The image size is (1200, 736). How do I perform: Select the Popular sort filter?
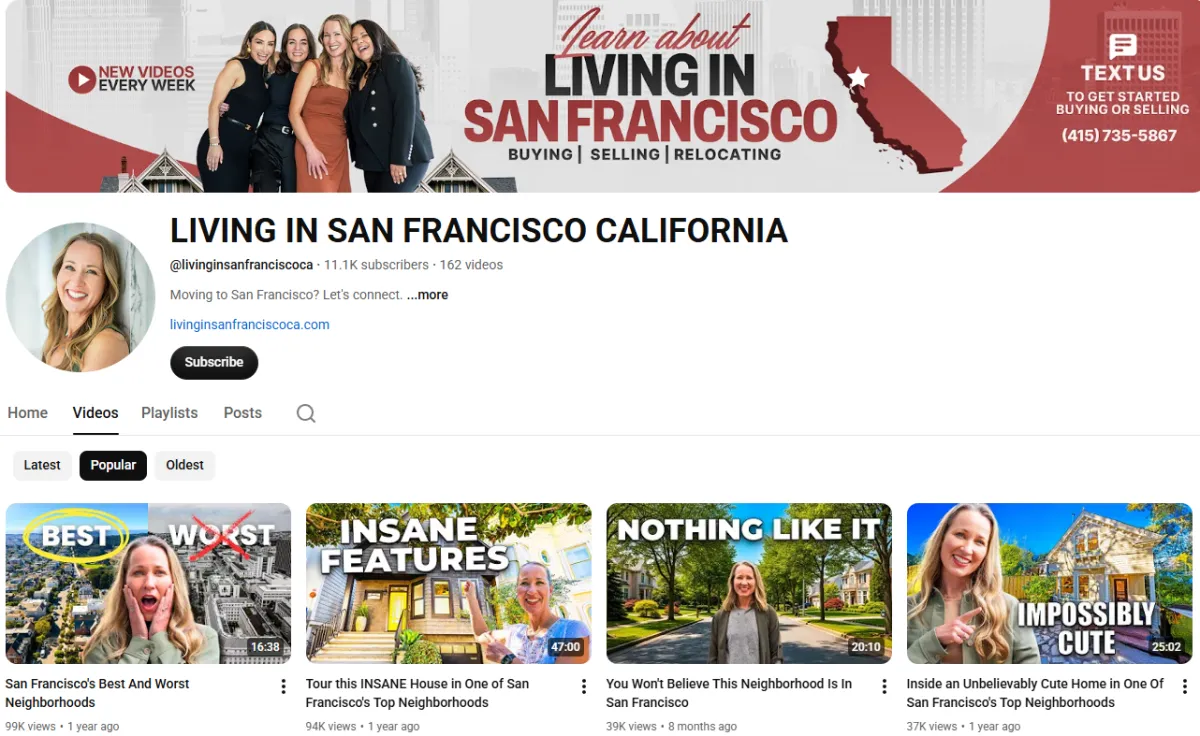click(x=113, y=465)
